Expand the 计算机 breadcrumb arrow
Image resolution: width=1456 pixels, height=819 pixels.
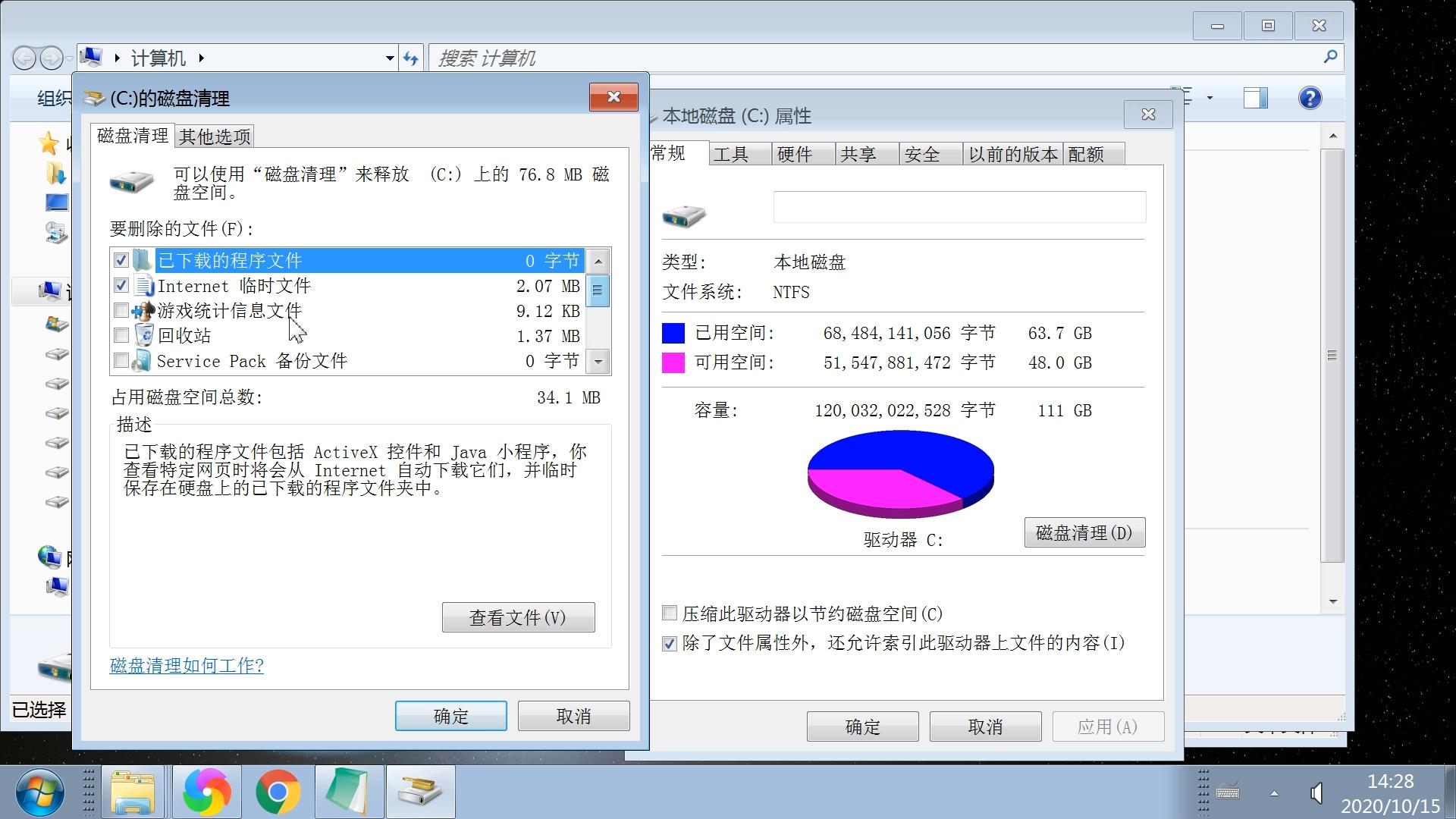(x=201, y=58)
